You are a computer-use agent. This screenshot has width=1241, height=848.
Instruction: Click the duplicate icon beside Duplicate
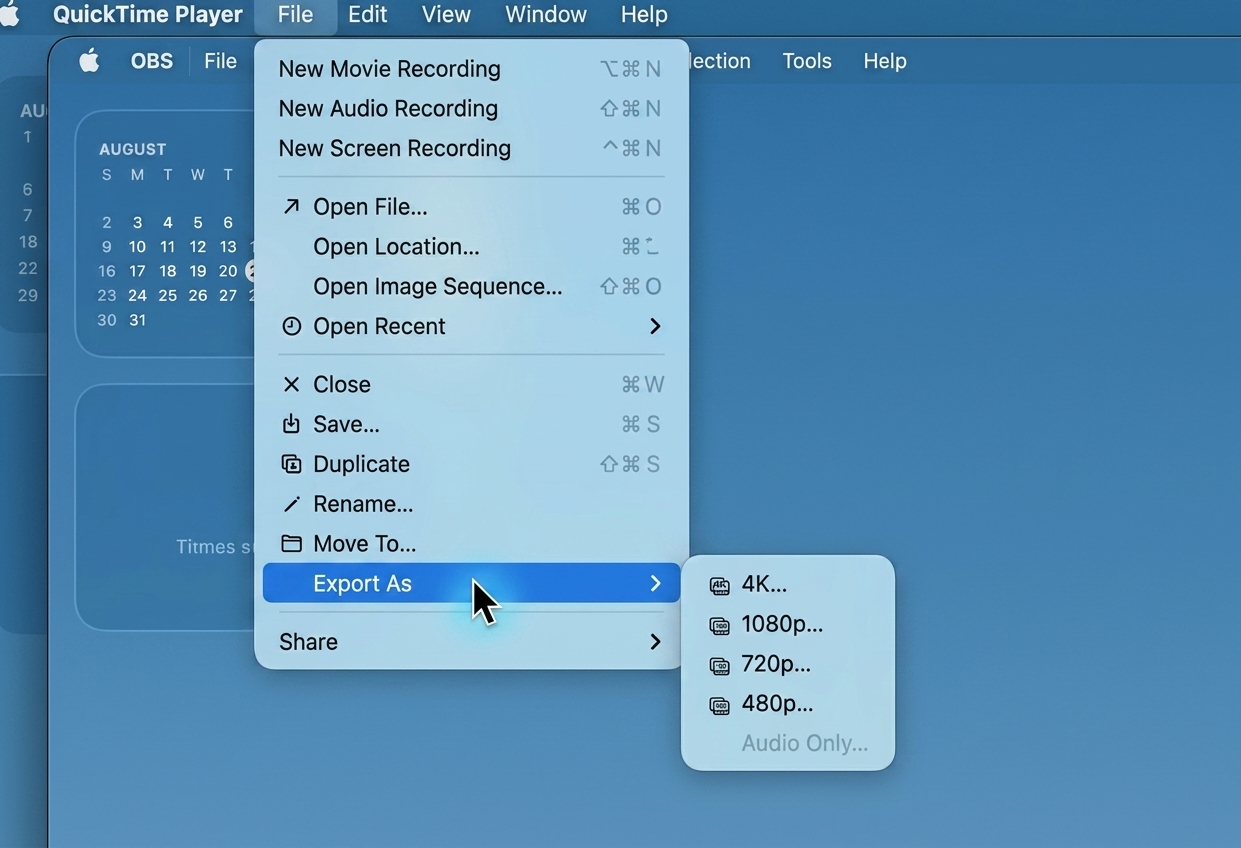[x=291, y=464]
